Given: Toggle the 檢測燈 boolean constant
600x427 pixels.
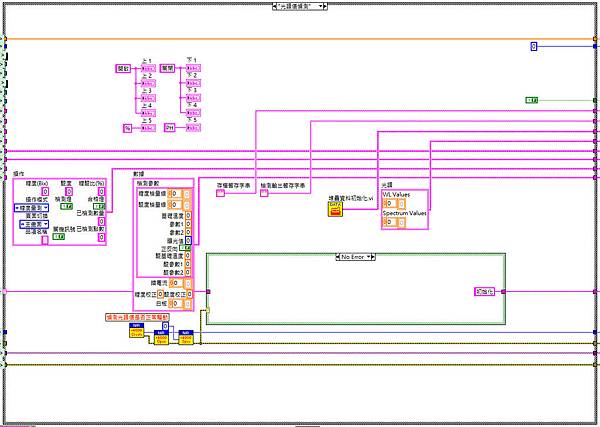Looking at the screenshot, I should point(66,207).
